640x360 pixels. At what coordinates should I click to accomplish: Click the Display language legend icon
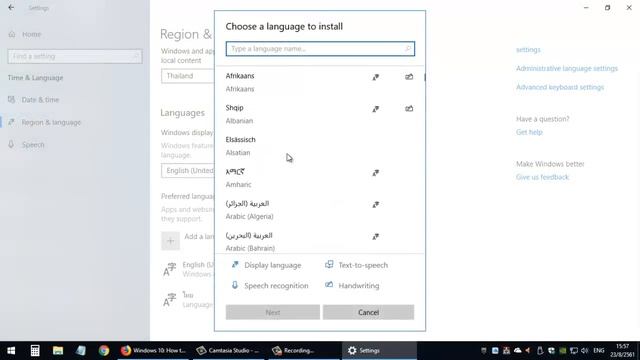click(x=235, y=264)
